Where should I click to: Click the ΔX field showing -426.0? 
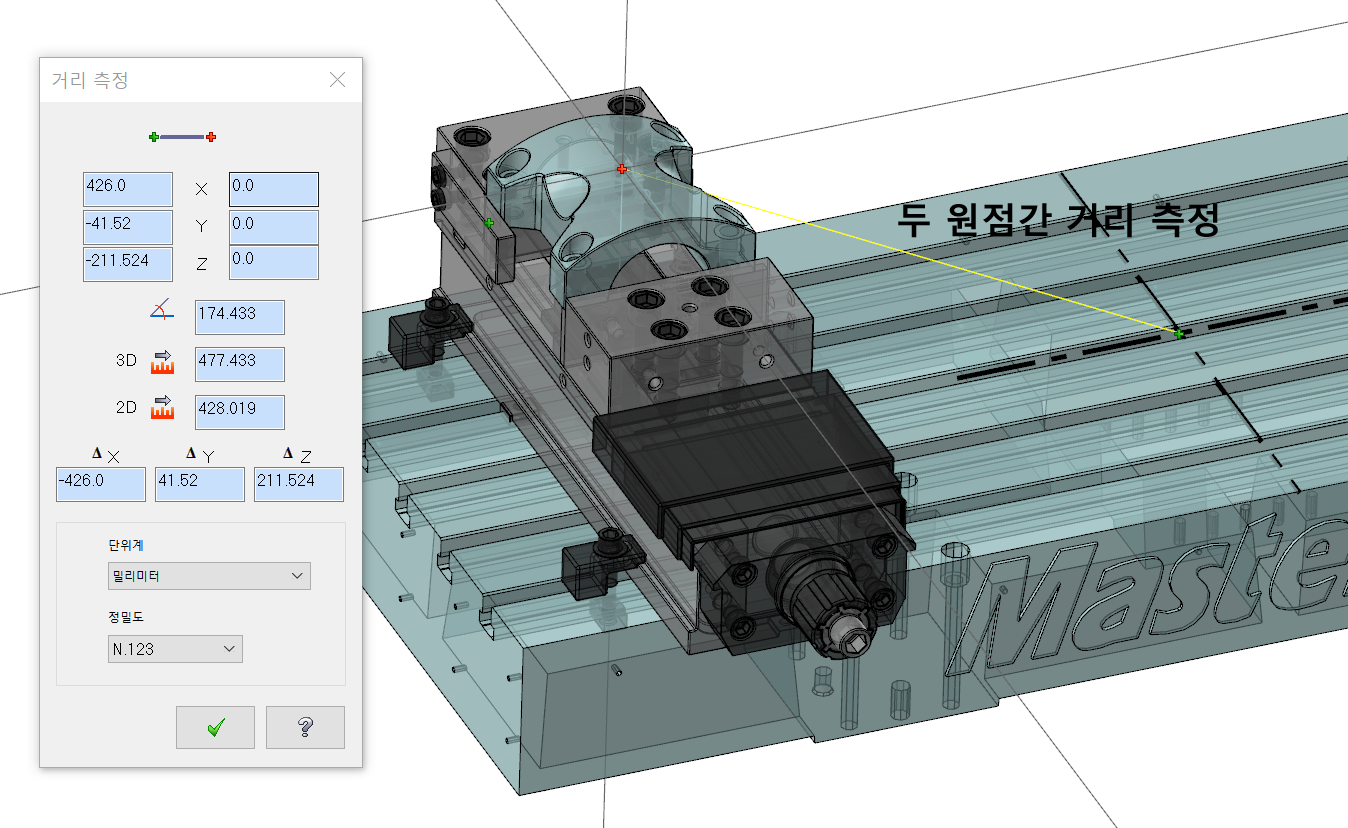(x=101, y=484)
